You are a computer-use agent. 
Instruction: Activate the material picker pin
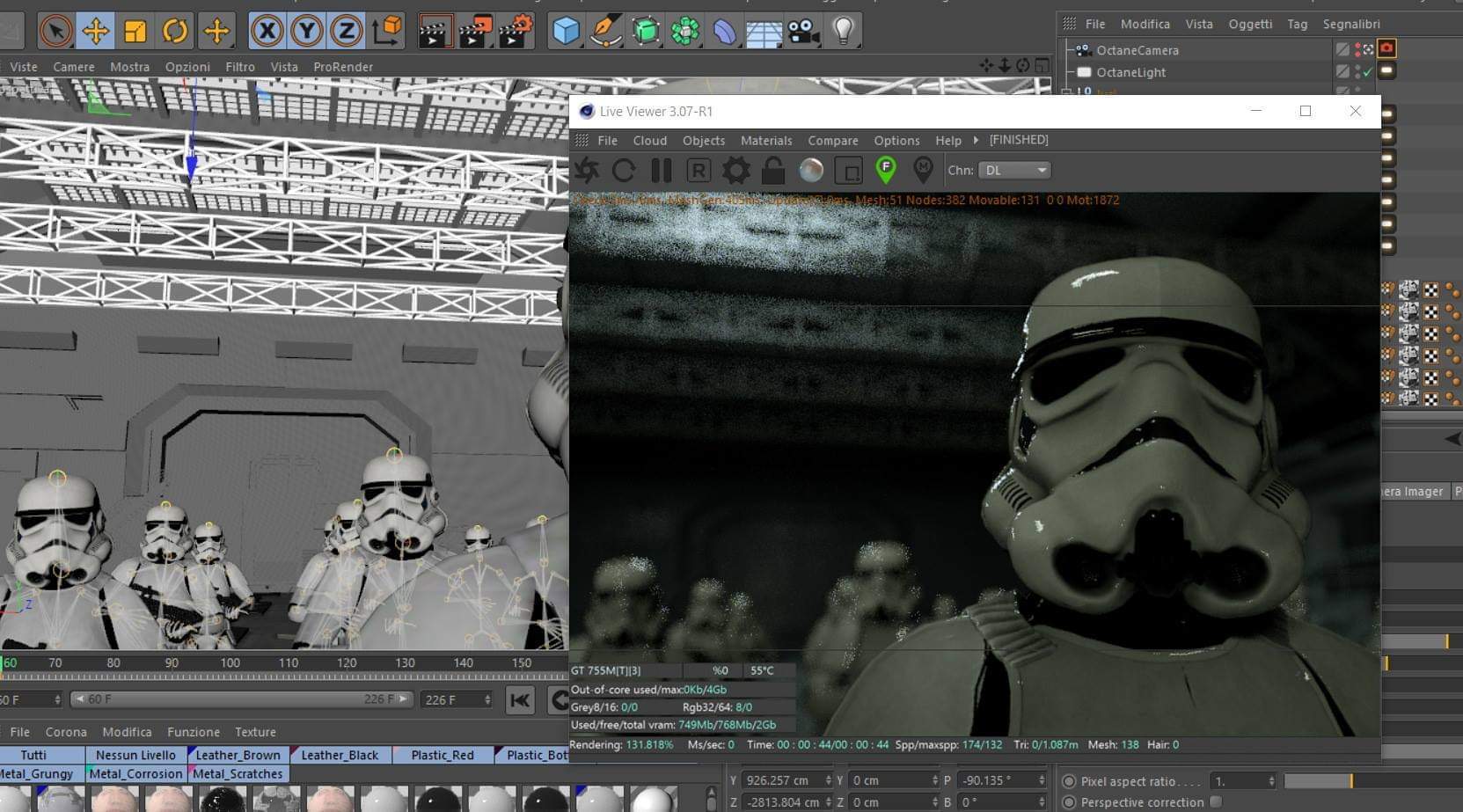coord(923,169)
